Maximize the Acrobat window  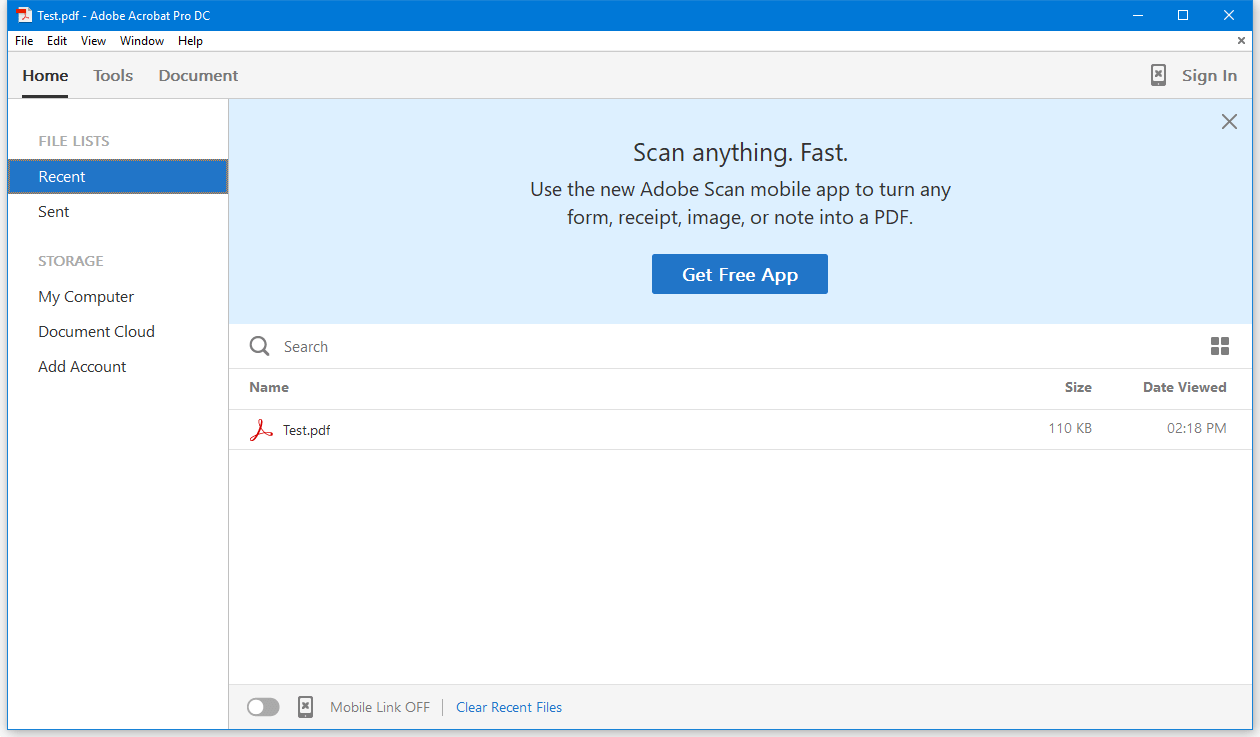tap(1183, 15)
